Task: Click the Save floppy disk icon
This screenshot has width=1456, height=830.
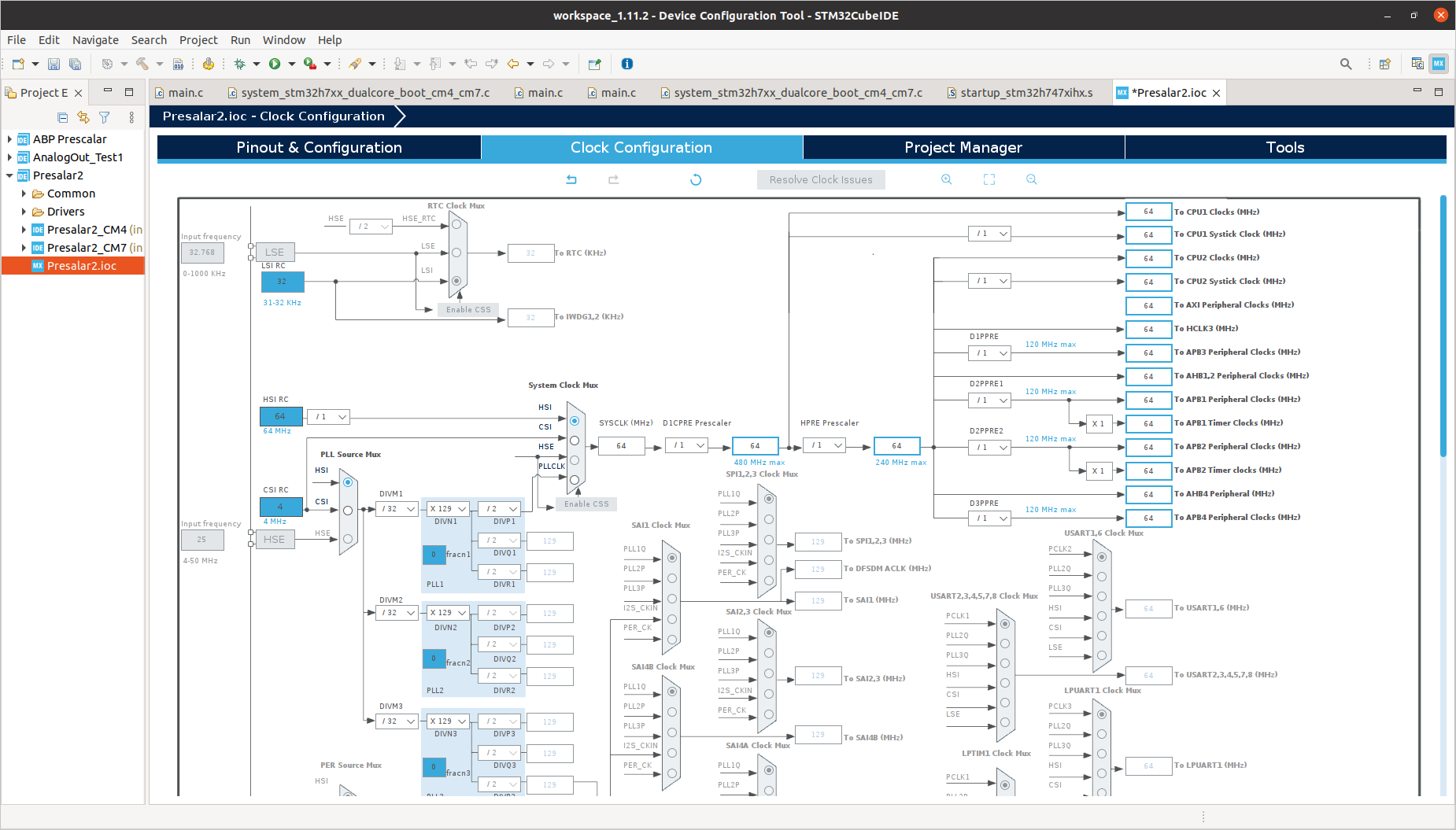Action: coord(54,64)
